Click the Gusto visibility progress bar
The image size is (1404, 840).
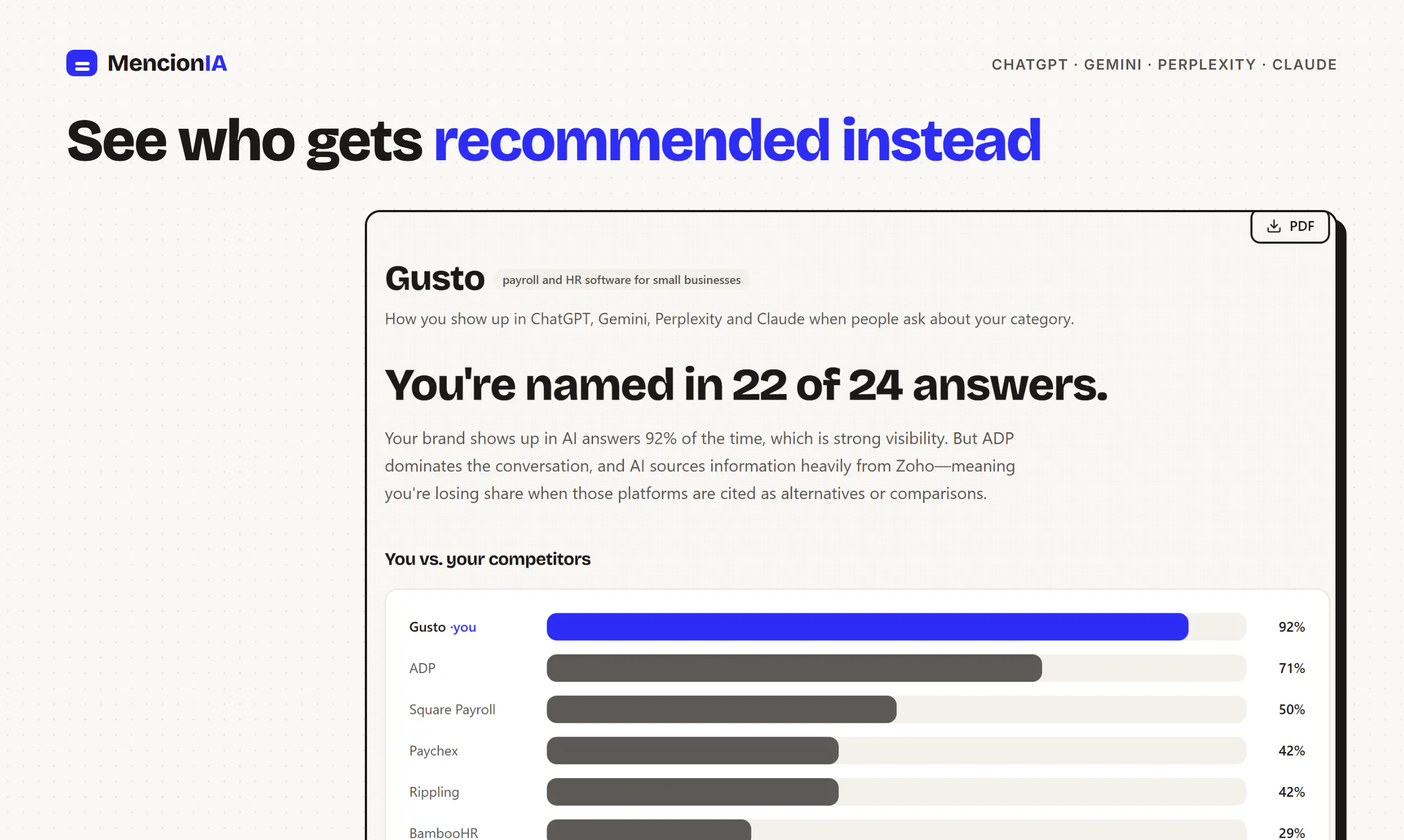coord(896,627)
